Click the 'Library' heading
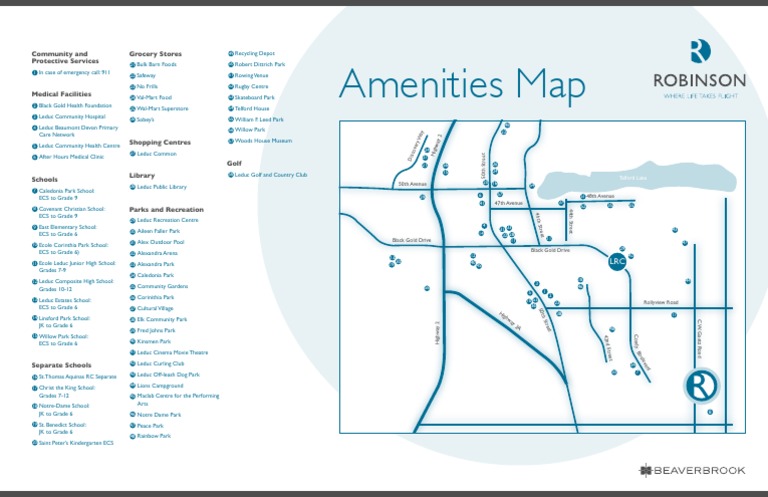Viewport: 768px width, 497px height. [142, 175]
